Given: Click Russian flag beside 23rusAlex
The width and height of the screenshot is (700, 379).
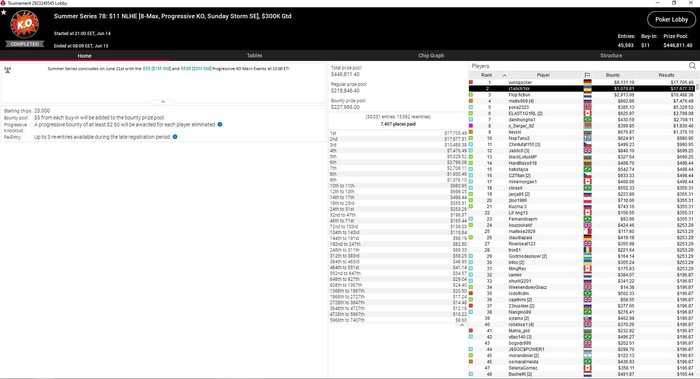Looking at the screenshot, I should pos(588,306).
